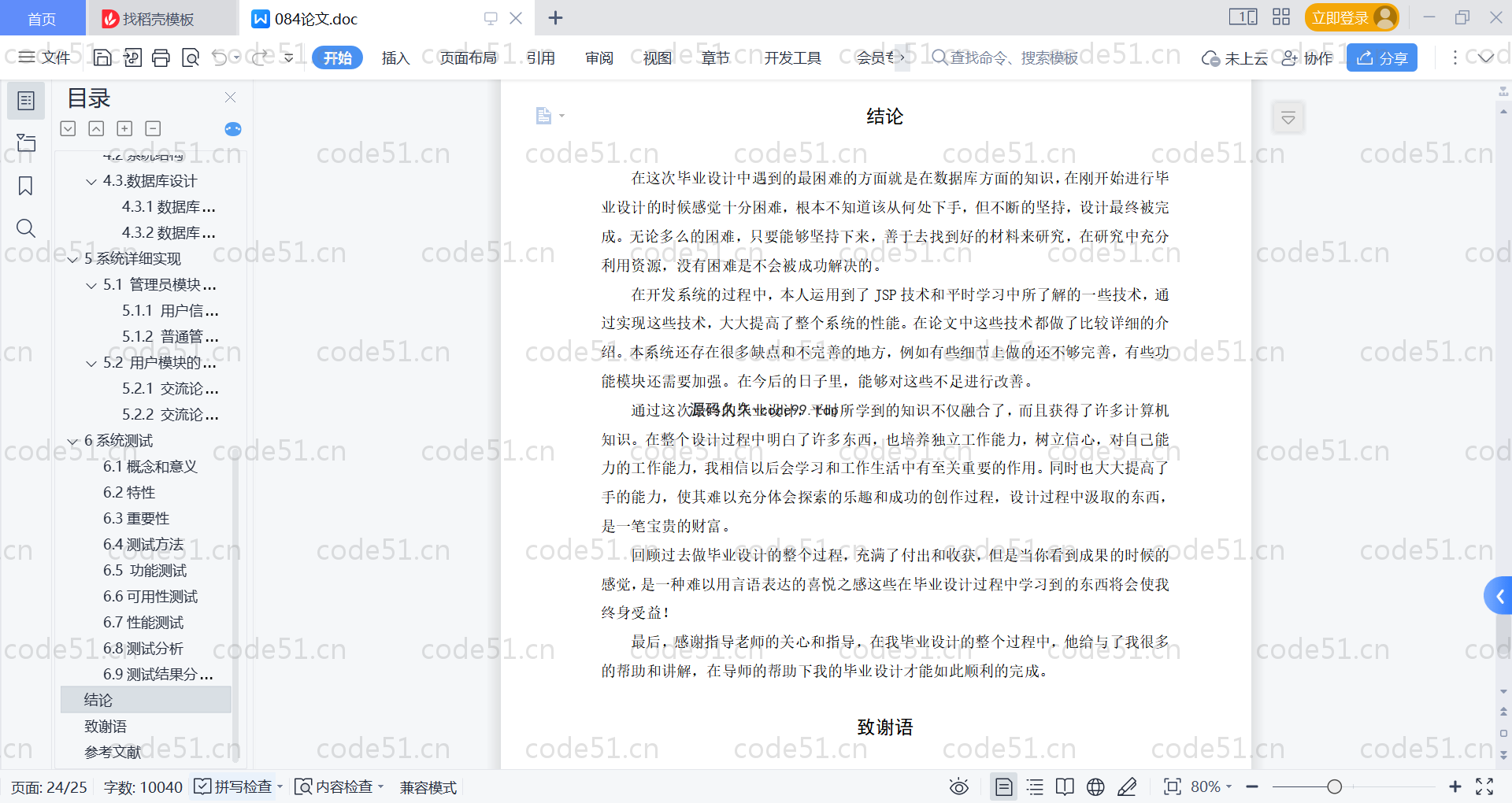
Task: Click the fit page zoom icon
Action: [1172, 786]
